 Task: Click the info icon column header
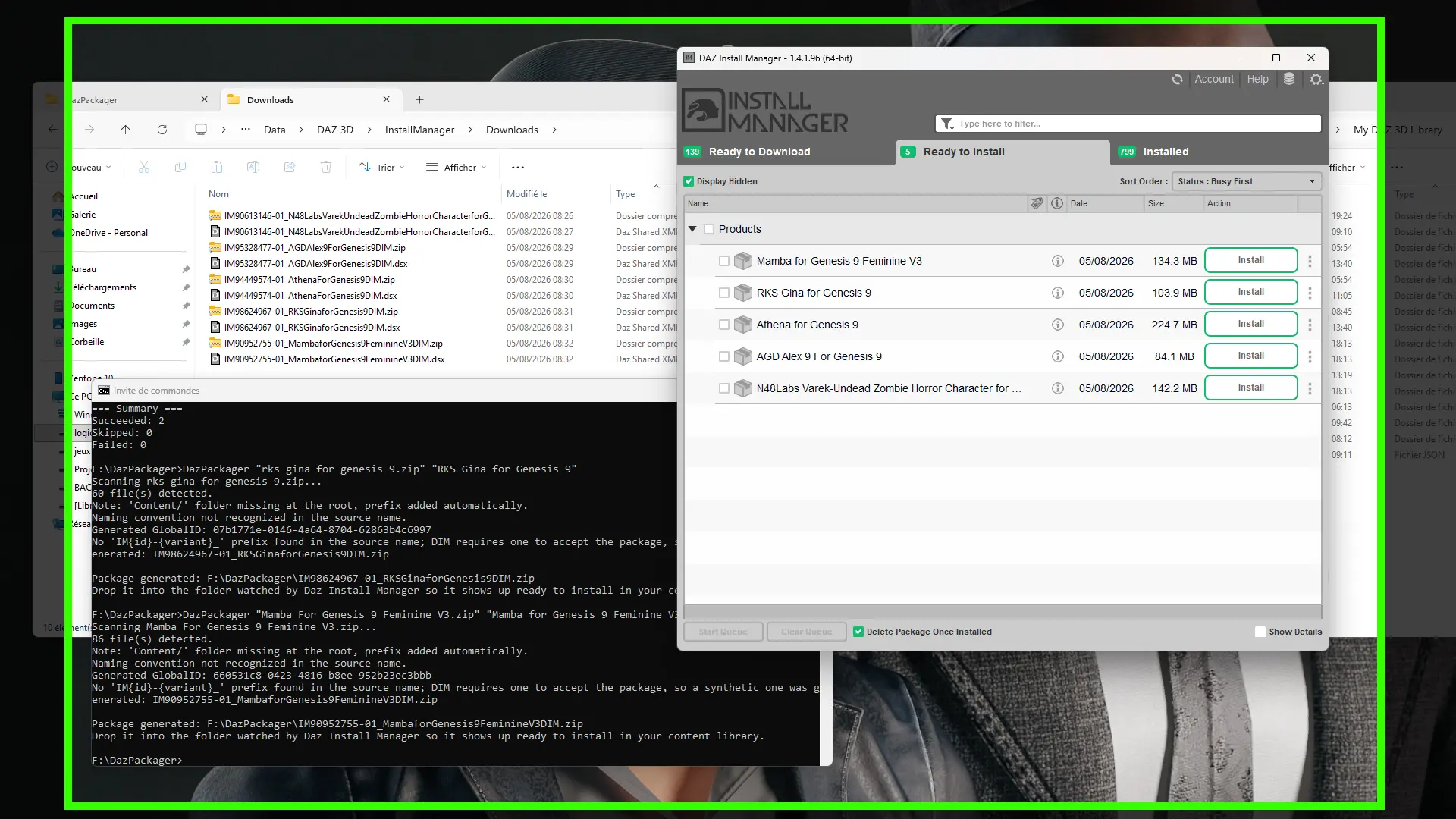coord(1057,203)
